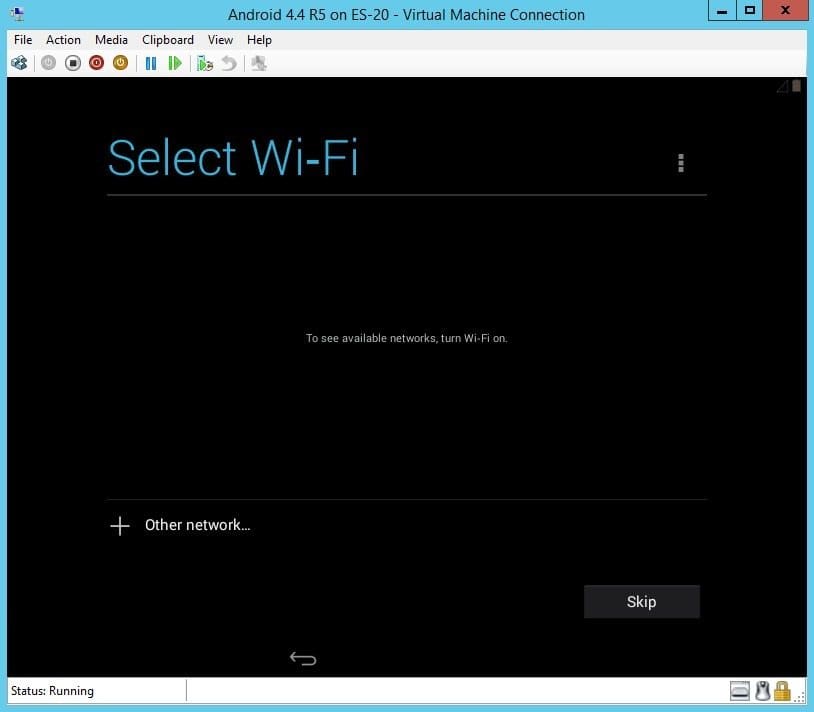The image size is (814, 712).
Task: Create a VM checkpoint snapshot
Action: (205, 63)
